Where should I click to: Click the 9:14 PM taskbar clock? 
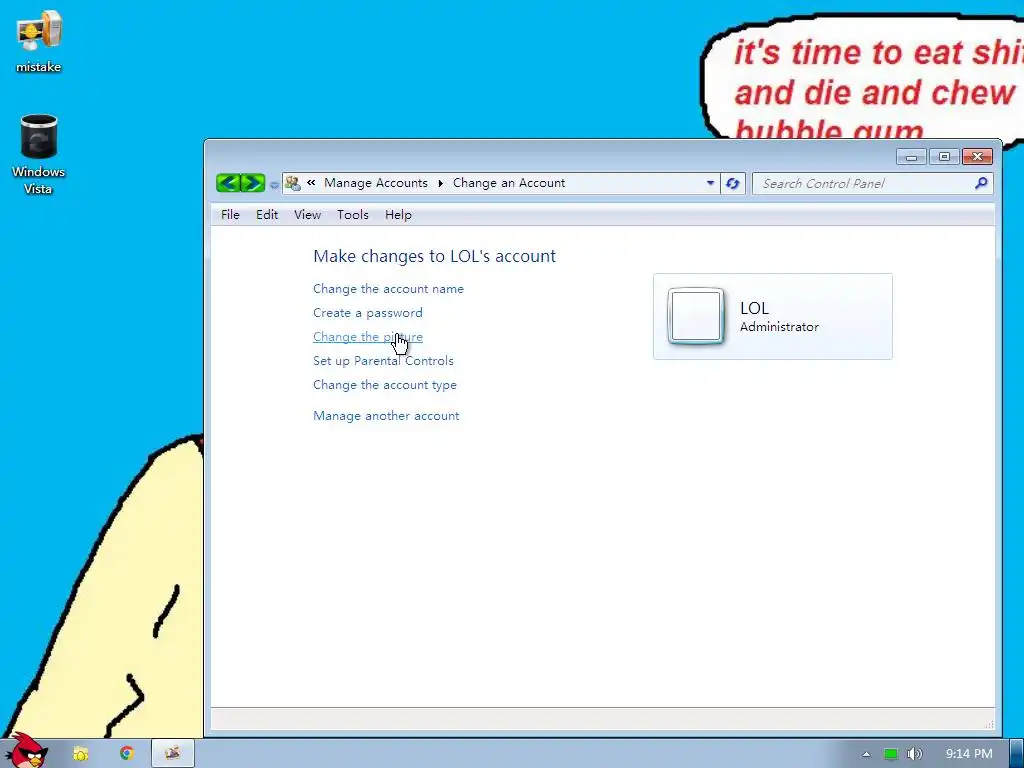point(969,754)
